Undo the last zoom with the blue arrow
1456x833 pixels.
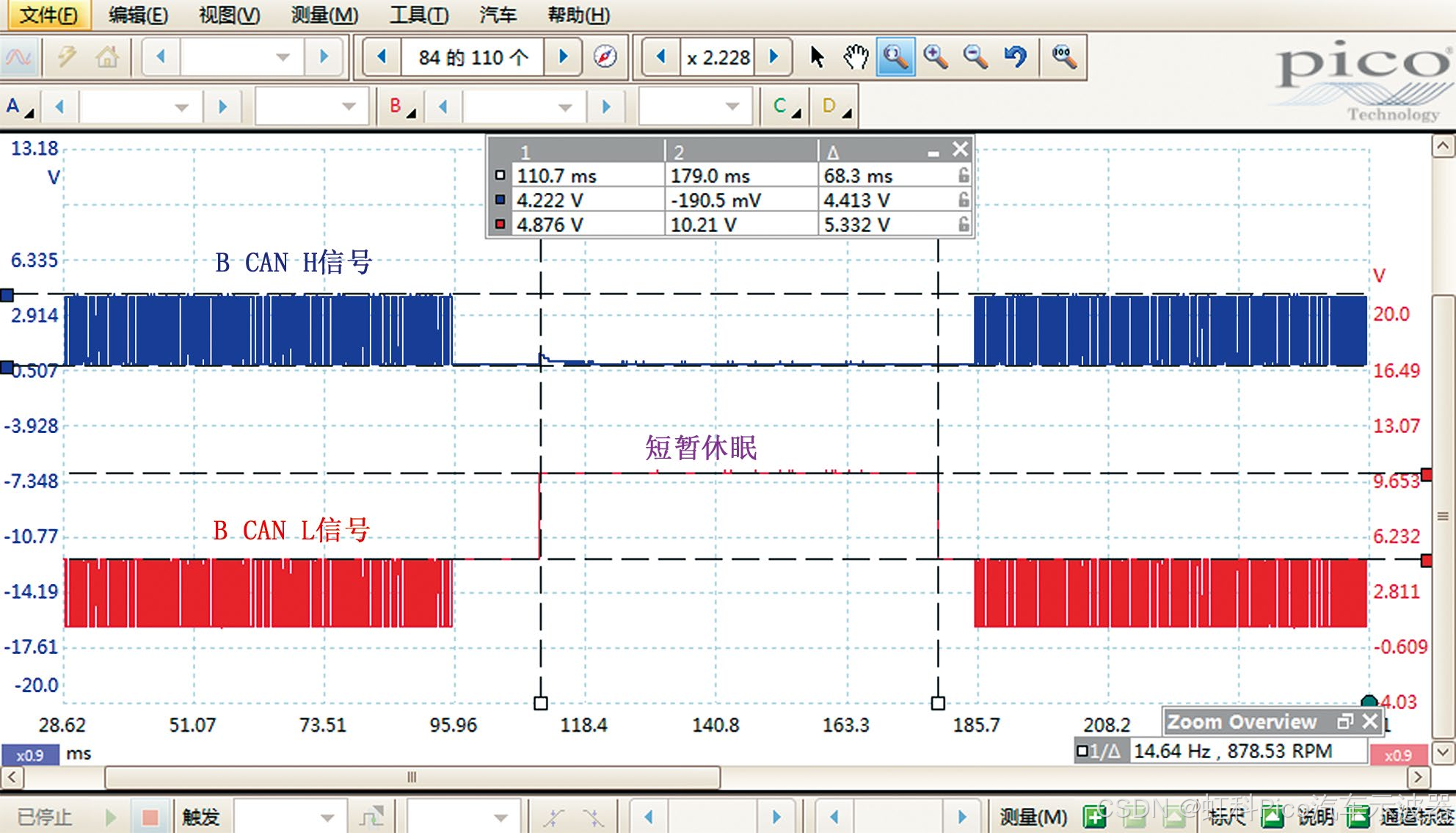coord(1016,57)
